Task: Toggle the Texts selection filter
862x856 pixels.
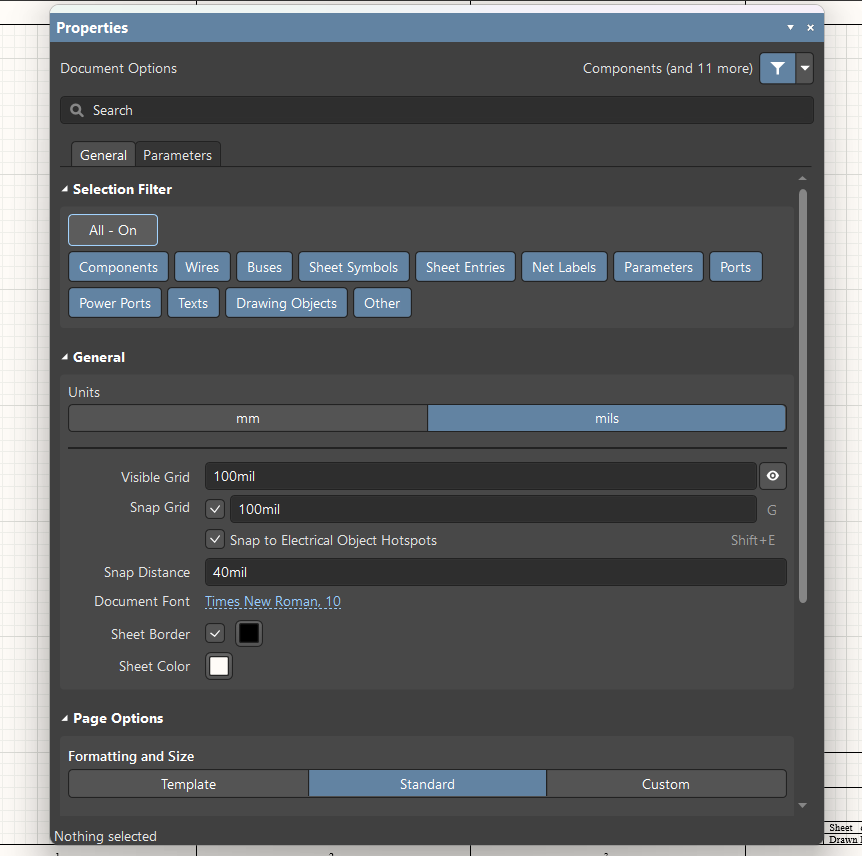Action: (x=193, y=303)
